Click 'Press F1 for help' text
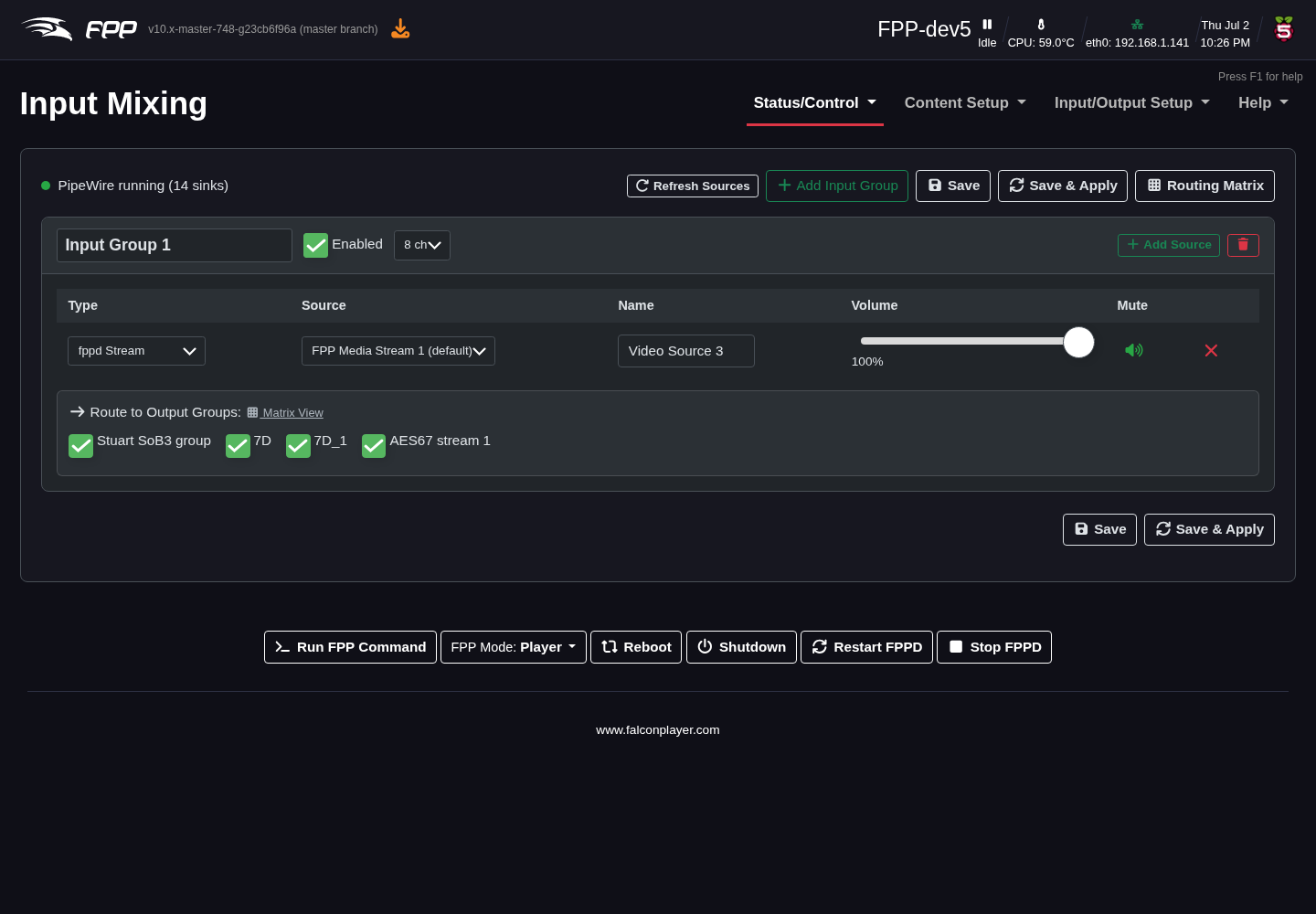1316x914 pixels. (x=1260, y=77)
